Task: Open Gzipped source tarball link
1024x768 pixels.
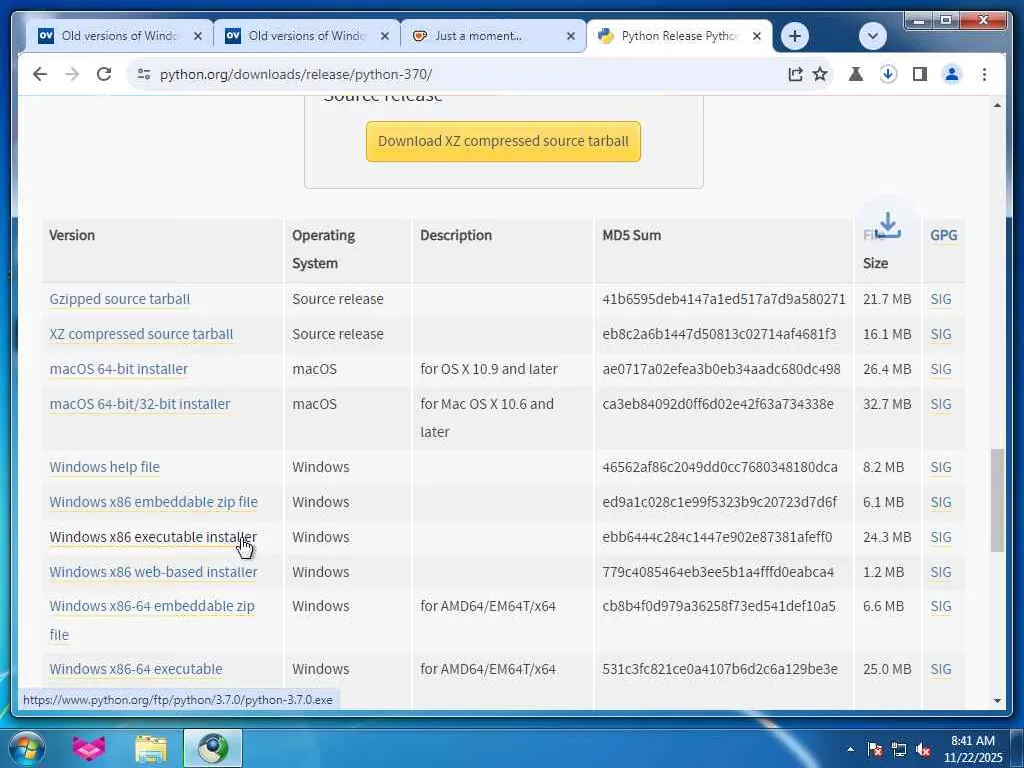Action: coord(120,299)
